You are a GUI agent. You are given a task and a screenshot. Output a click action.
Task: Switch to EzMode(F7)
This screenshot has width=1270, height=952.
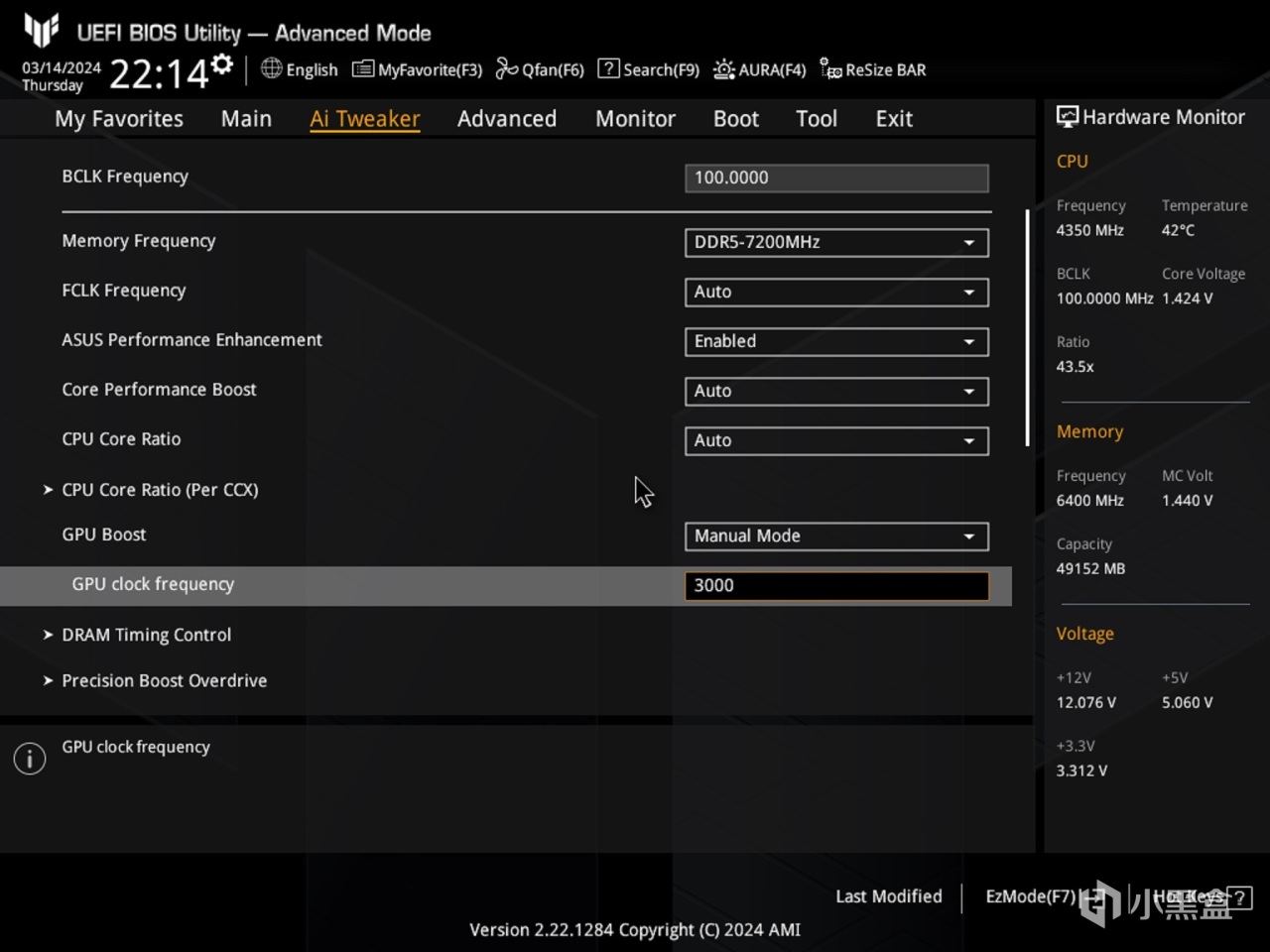1044,896
